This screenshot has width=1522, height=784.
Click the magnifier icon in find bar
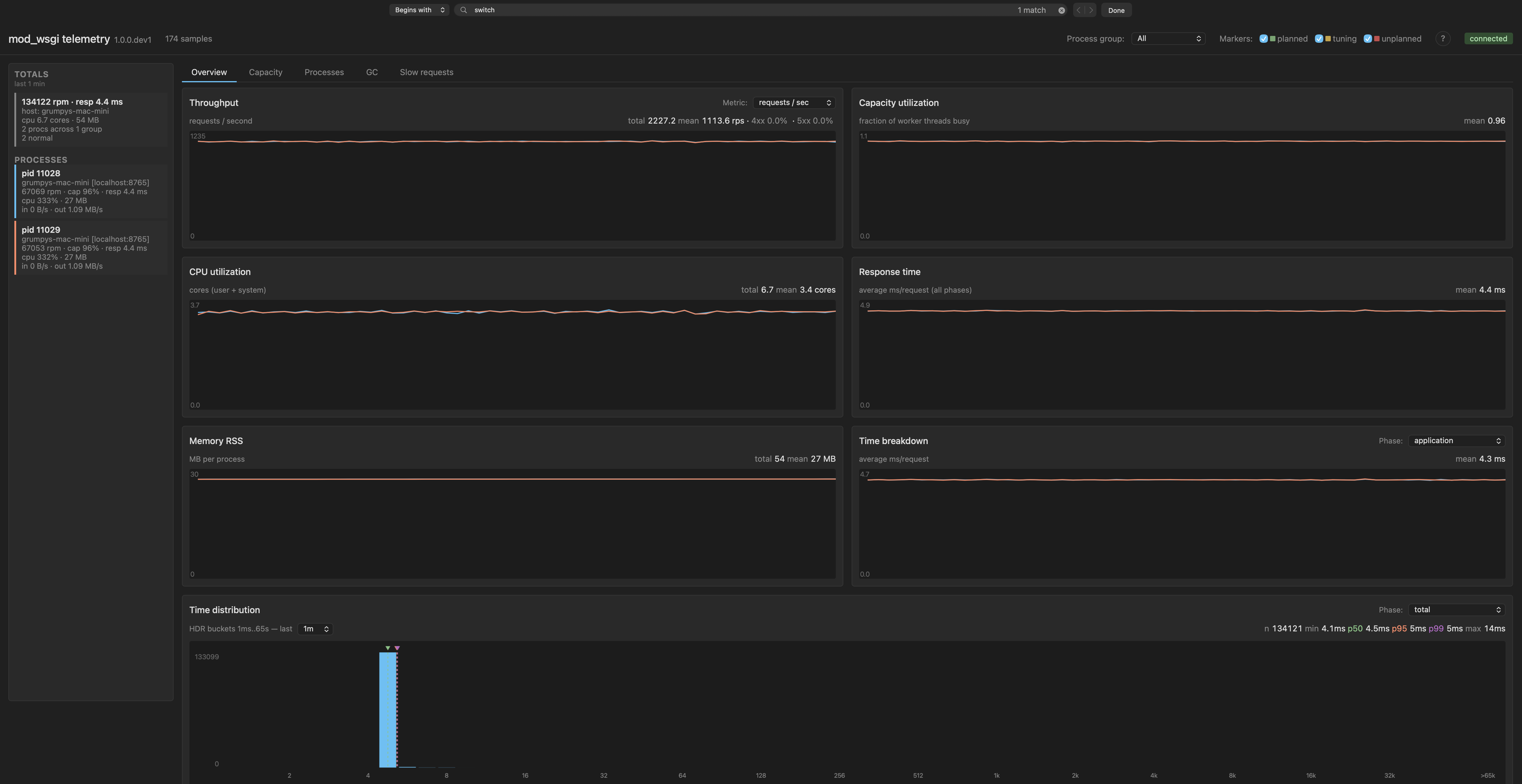pos(463,10)
